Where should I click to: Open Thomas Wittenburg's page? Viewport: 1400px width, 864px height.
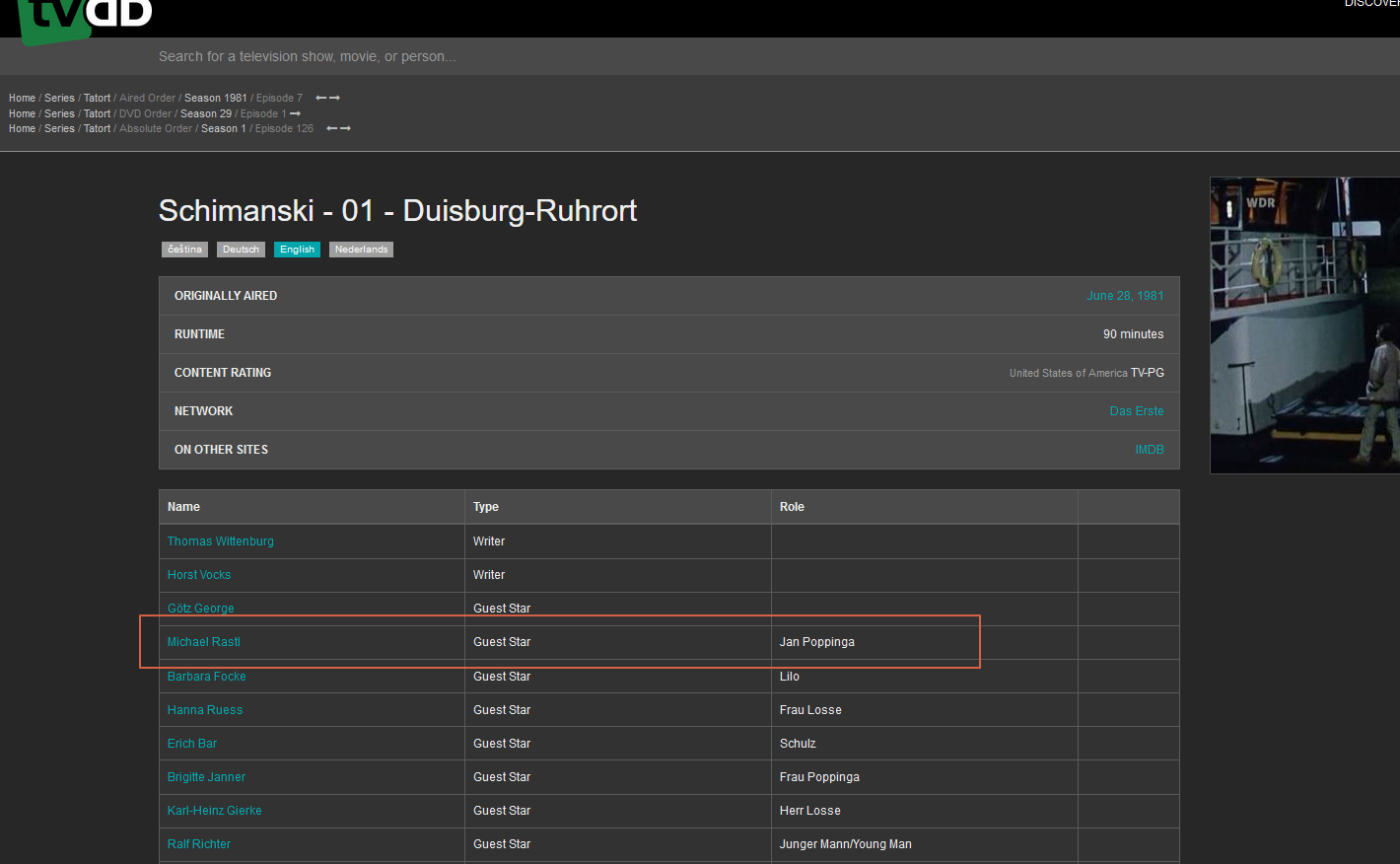tap(221, 541)
